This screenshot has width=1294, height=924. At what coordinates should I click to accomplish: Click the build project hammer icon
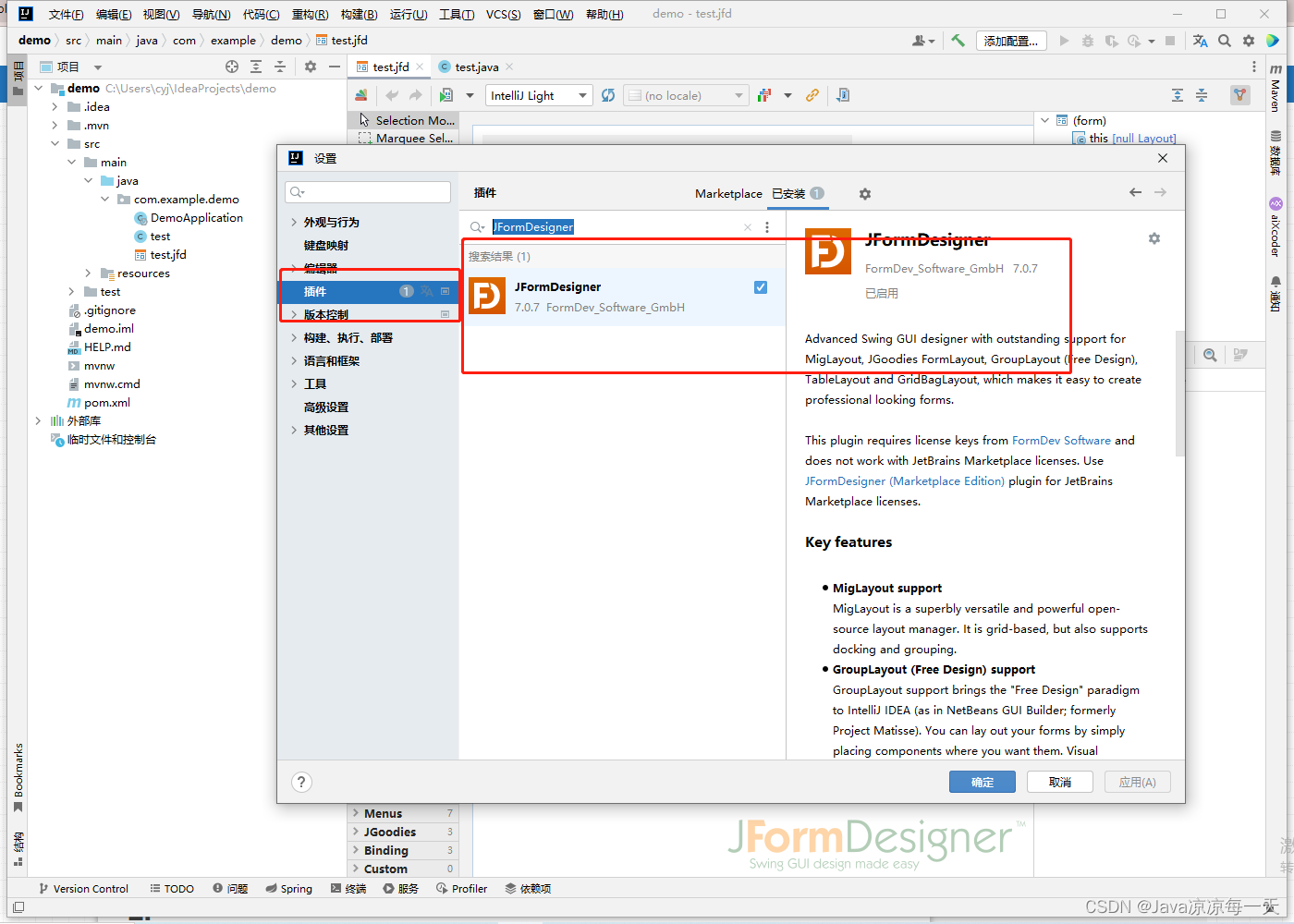958,41
